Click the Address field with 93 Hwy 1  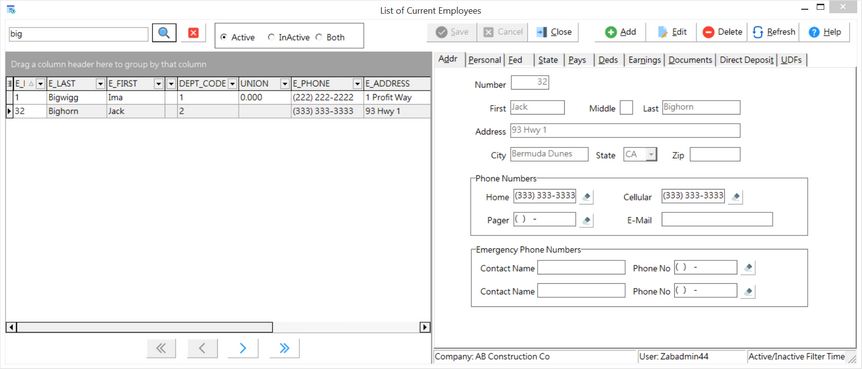(625, 130)
